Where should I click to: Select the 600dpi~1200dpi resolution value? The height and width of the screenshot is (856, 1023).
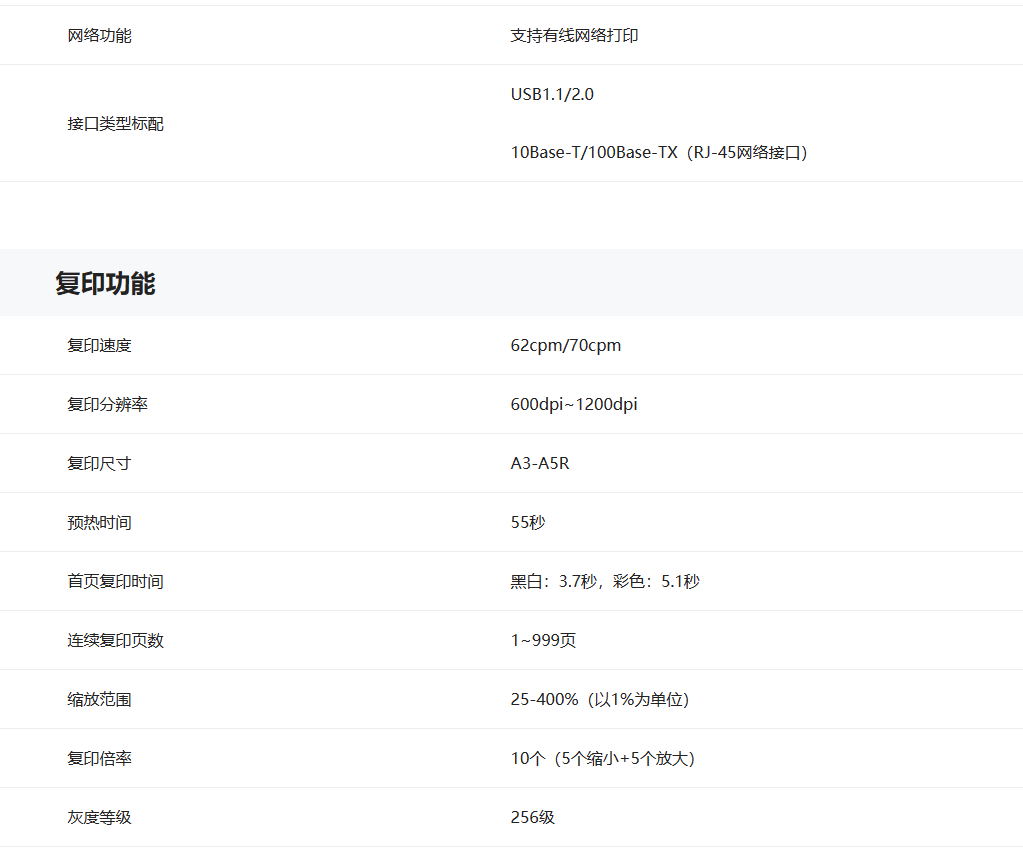click(x=574, y=405)
